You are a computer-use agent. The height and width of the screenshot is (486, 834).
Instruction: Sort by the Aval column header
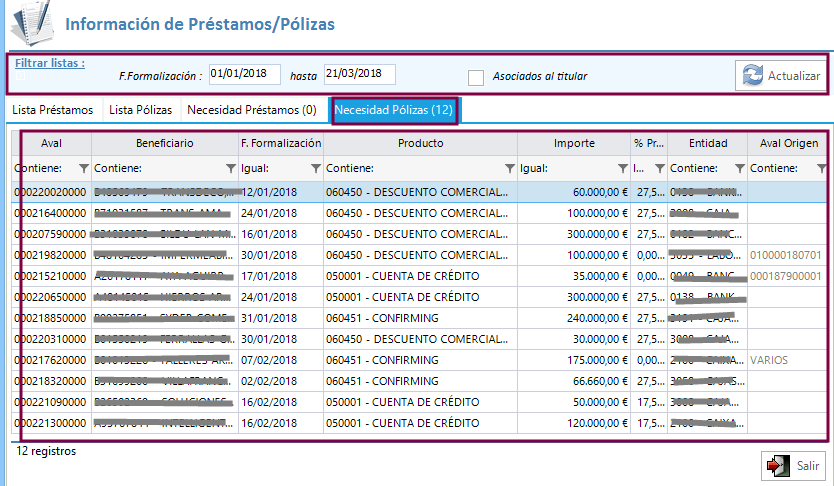tap(51, 143)
